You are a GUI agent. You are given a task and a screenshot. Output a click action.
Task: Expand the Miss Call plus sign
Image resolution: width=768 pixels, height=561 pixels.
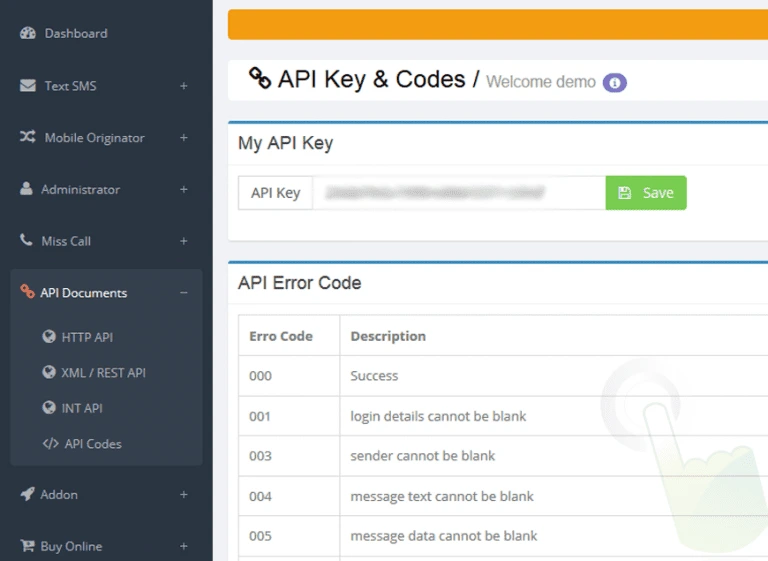point(183,241)
